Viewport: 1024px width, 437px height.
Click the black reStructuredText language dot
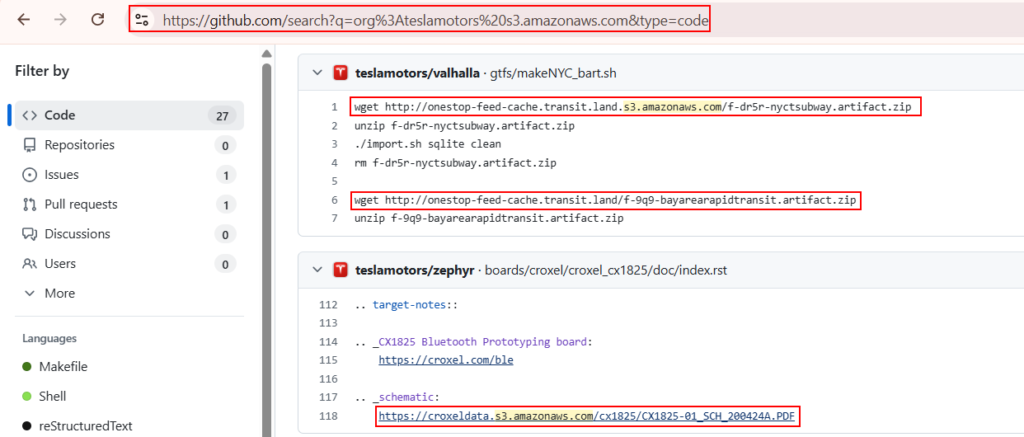tap(27, 426)
